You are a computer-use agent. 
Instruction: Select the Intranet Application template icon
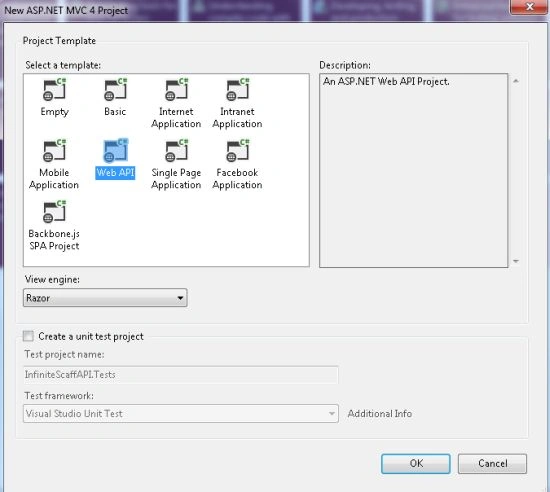(x=237, y=90)
